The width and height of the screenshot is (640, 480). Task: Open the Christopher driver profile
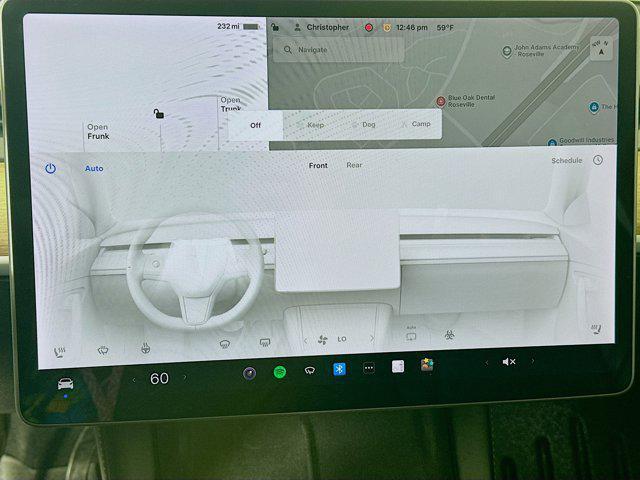322,27
